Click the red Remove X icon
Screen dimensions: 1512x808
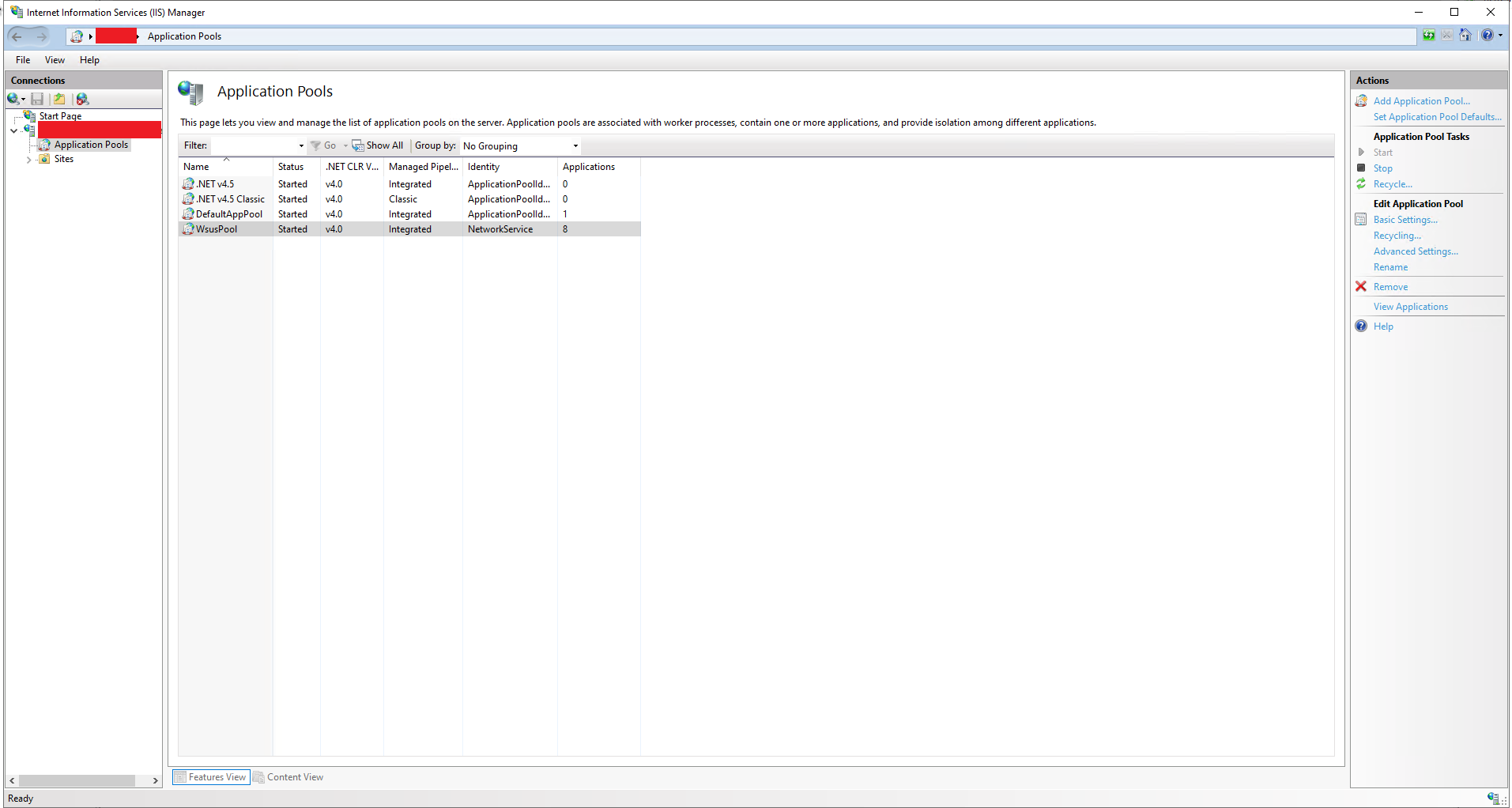[x=1361, y=286]
